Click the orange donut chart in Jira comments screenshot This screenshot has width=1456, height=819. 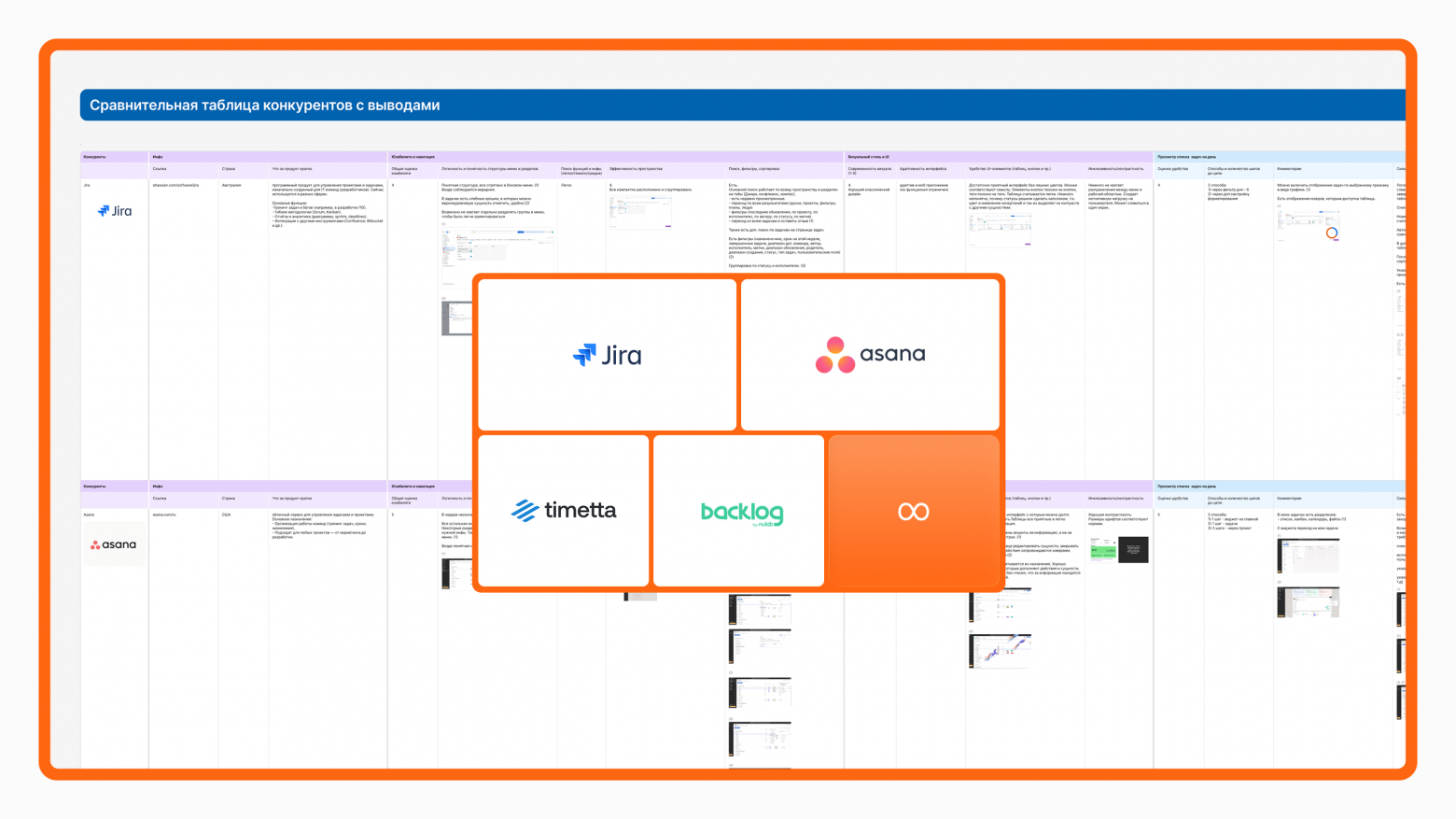click(x=1332, y=233)
